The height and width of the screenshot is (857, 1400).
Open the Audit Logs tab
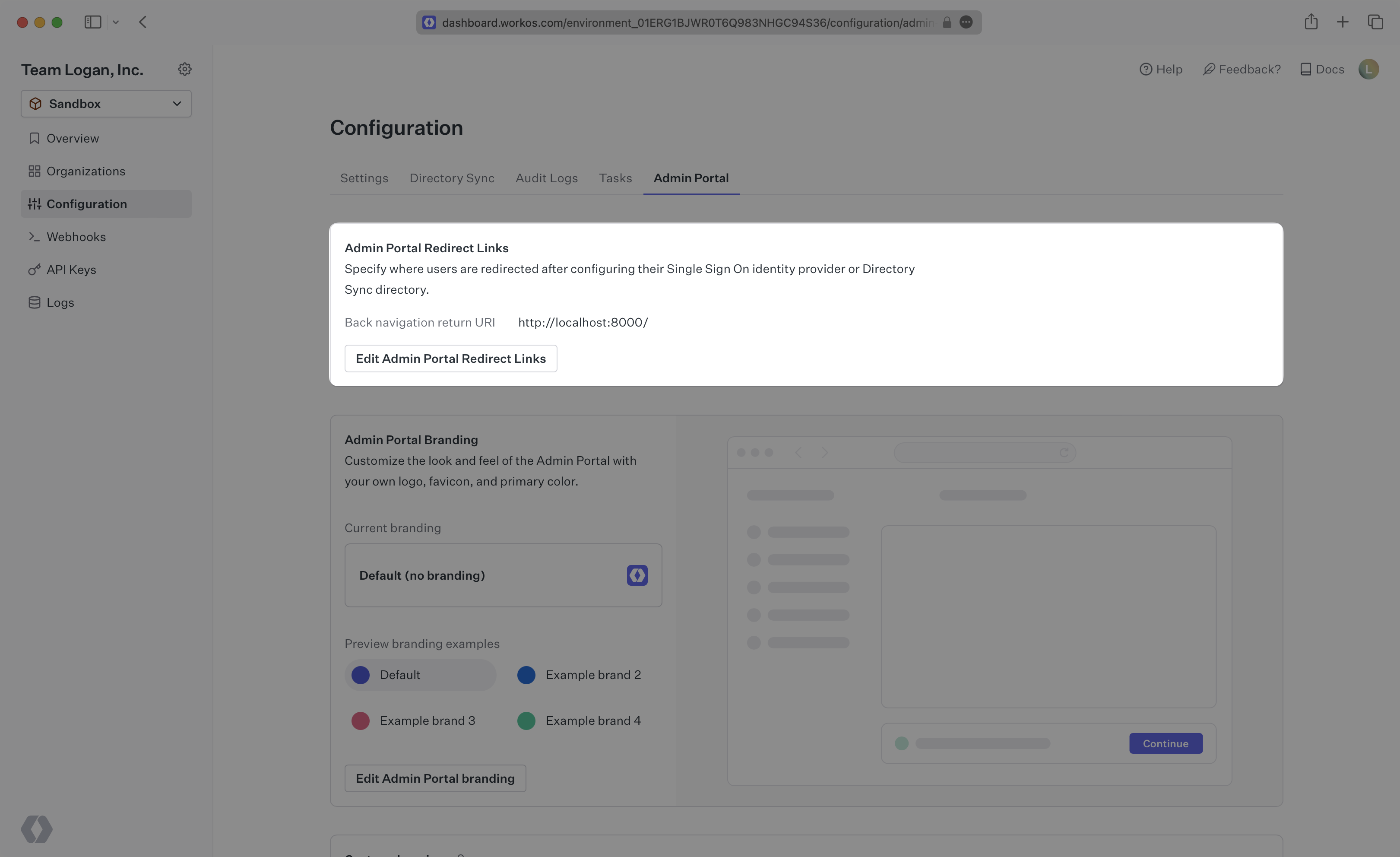pos(547,178)
